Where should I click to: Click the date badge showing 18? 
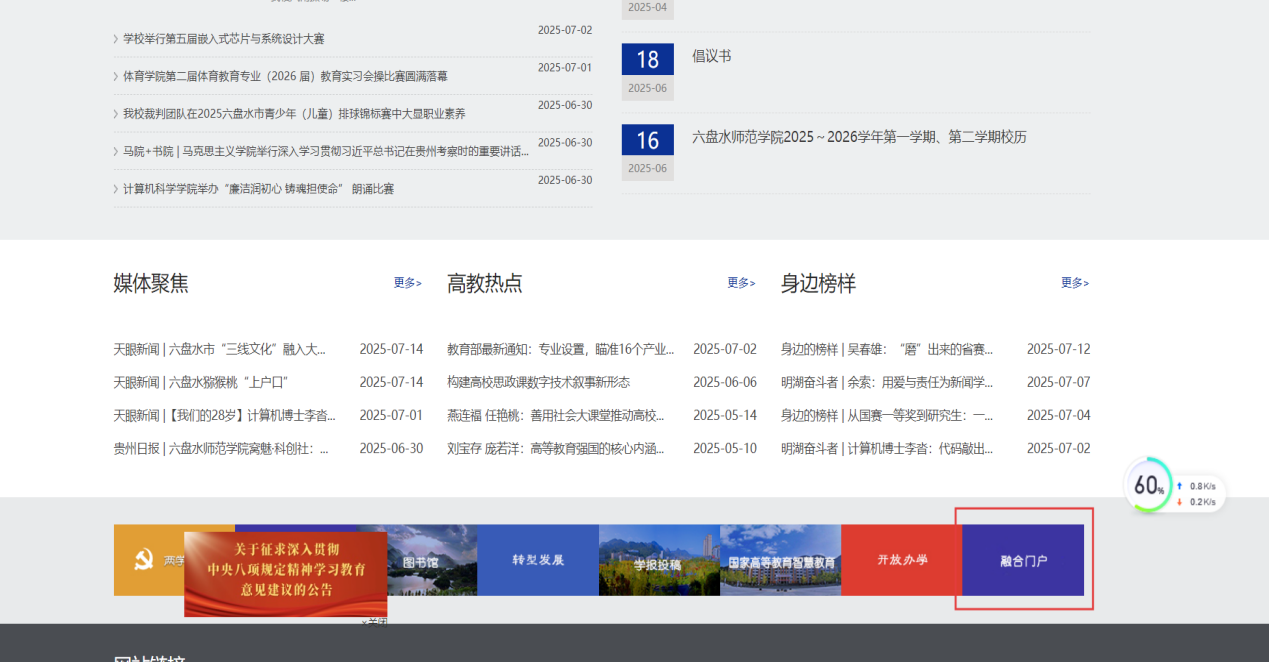point(647,60)
